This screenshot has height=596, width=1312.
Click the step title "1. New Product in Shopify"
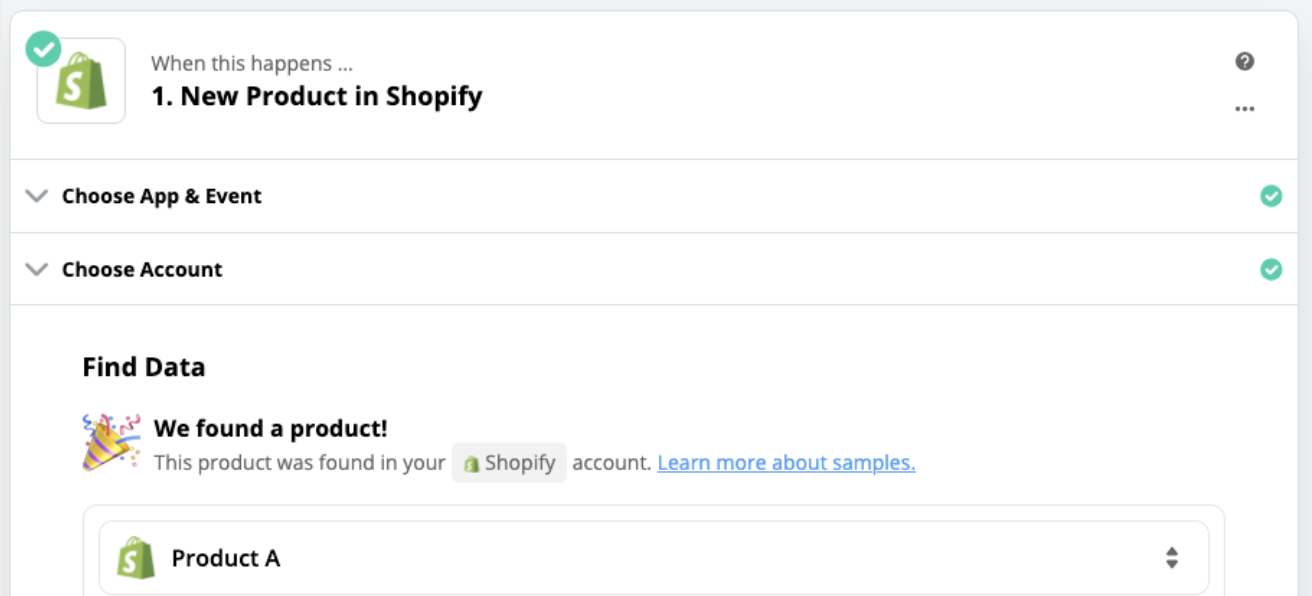pos(316,97)
